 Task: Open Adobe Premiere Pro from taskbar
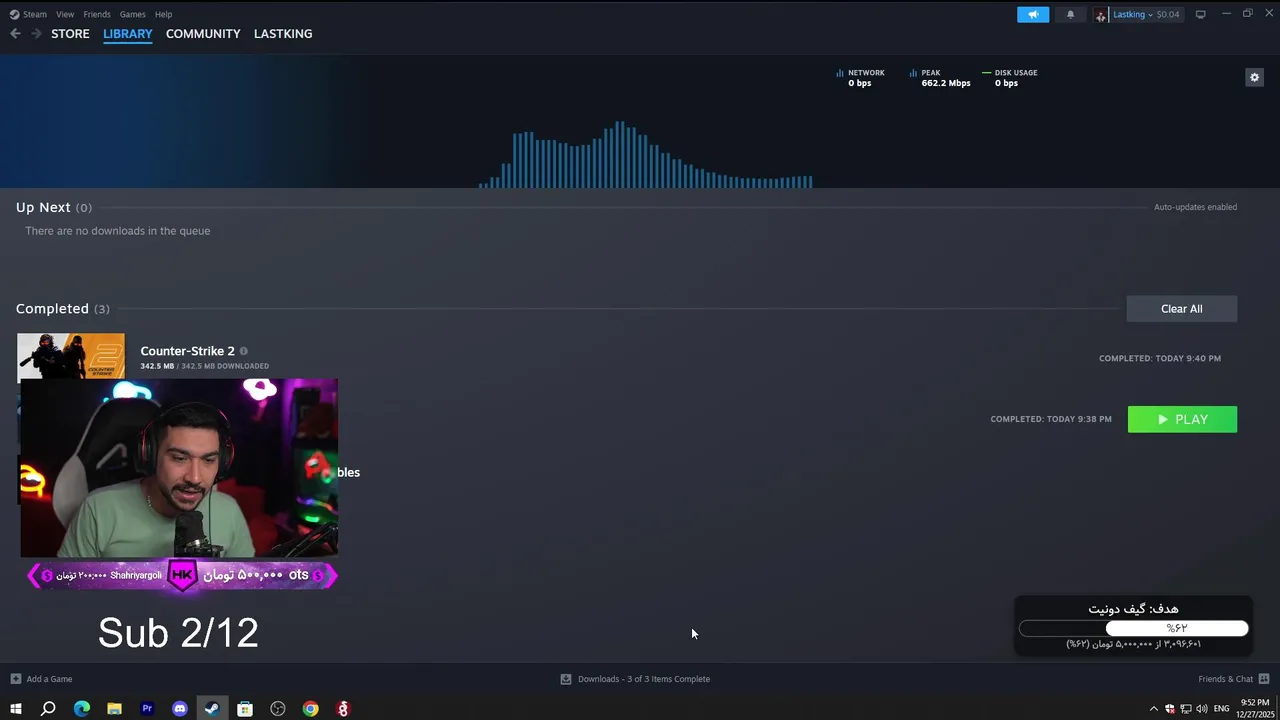[147, 709]
